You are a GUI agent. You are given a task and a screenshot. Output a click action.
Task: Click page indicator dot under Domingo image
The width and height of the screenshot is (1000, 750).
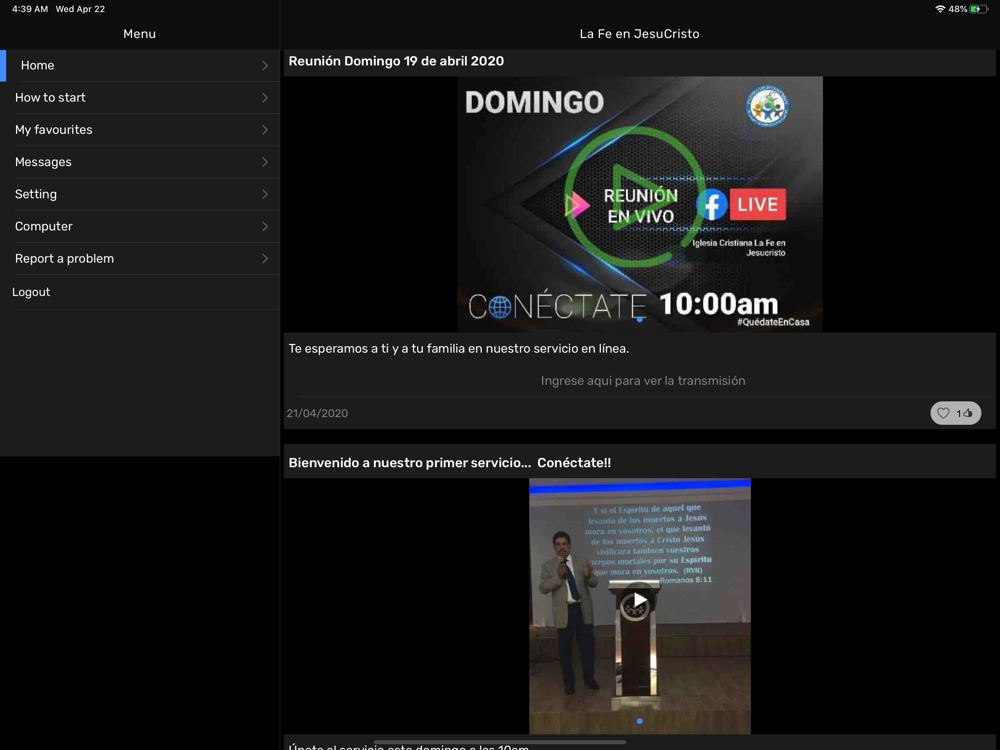click(640, 320)
